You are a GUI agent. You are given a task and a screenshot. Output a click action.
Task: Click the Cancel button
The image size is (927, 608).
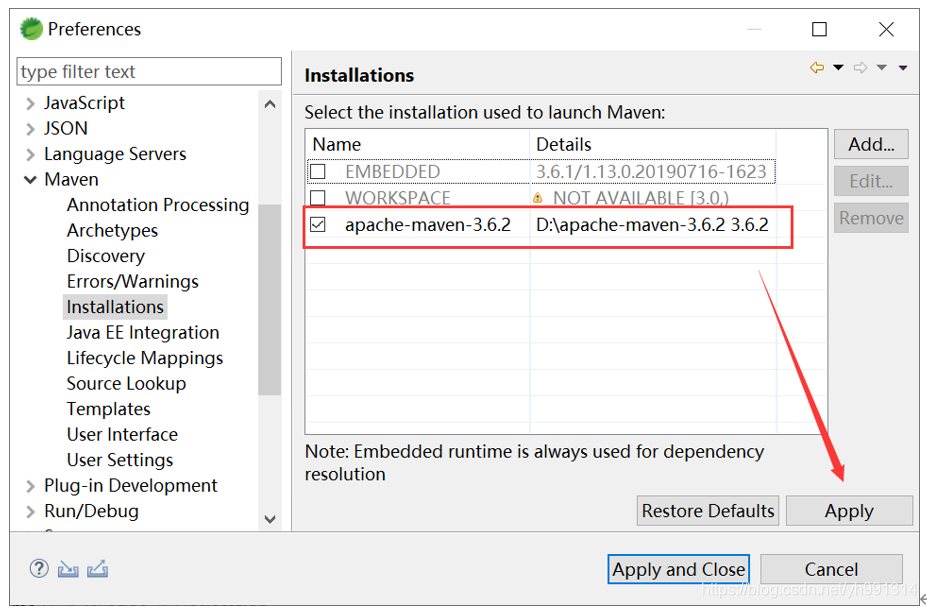tap(831, 569)
